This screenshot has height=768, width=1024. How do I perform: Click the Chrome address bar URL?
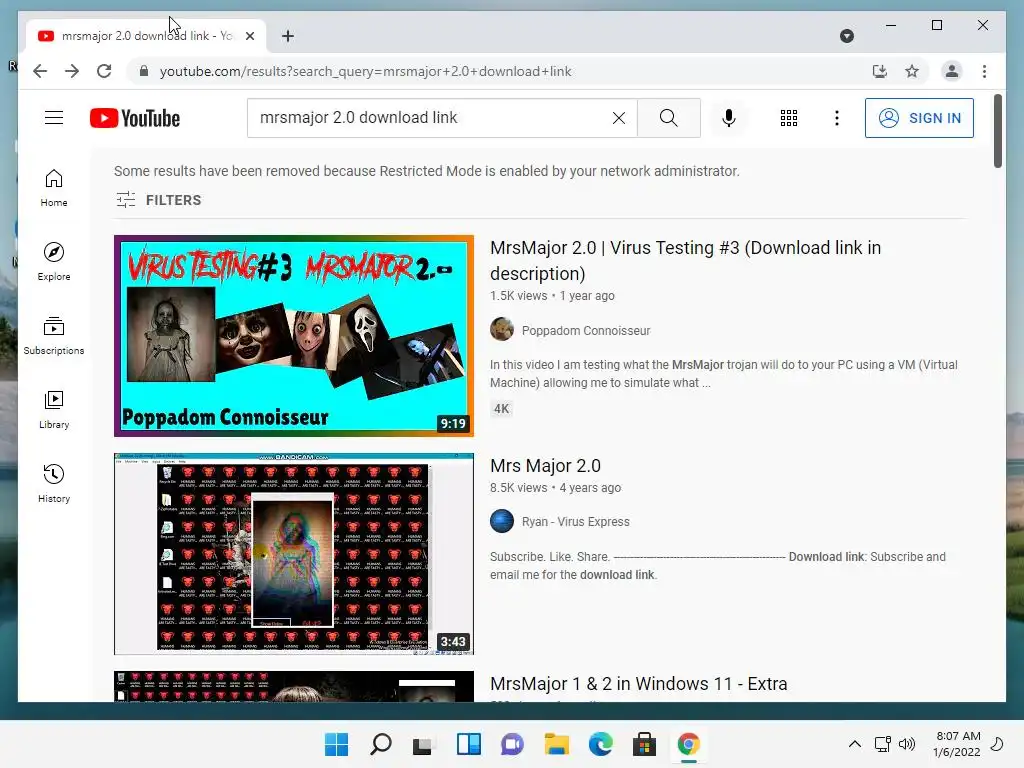point(366,71)
